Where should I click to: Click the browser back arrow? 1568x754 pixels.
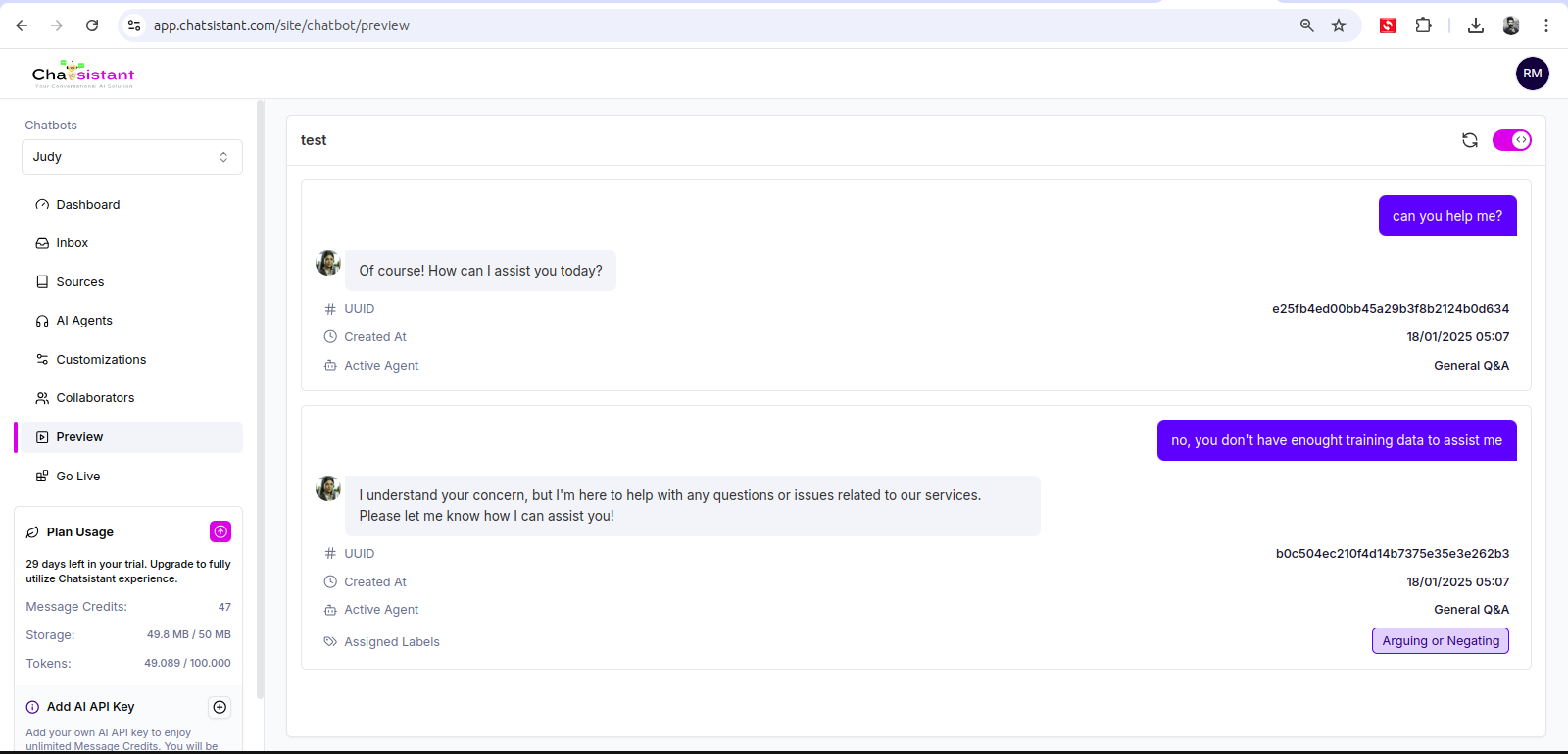coord(22,25)
